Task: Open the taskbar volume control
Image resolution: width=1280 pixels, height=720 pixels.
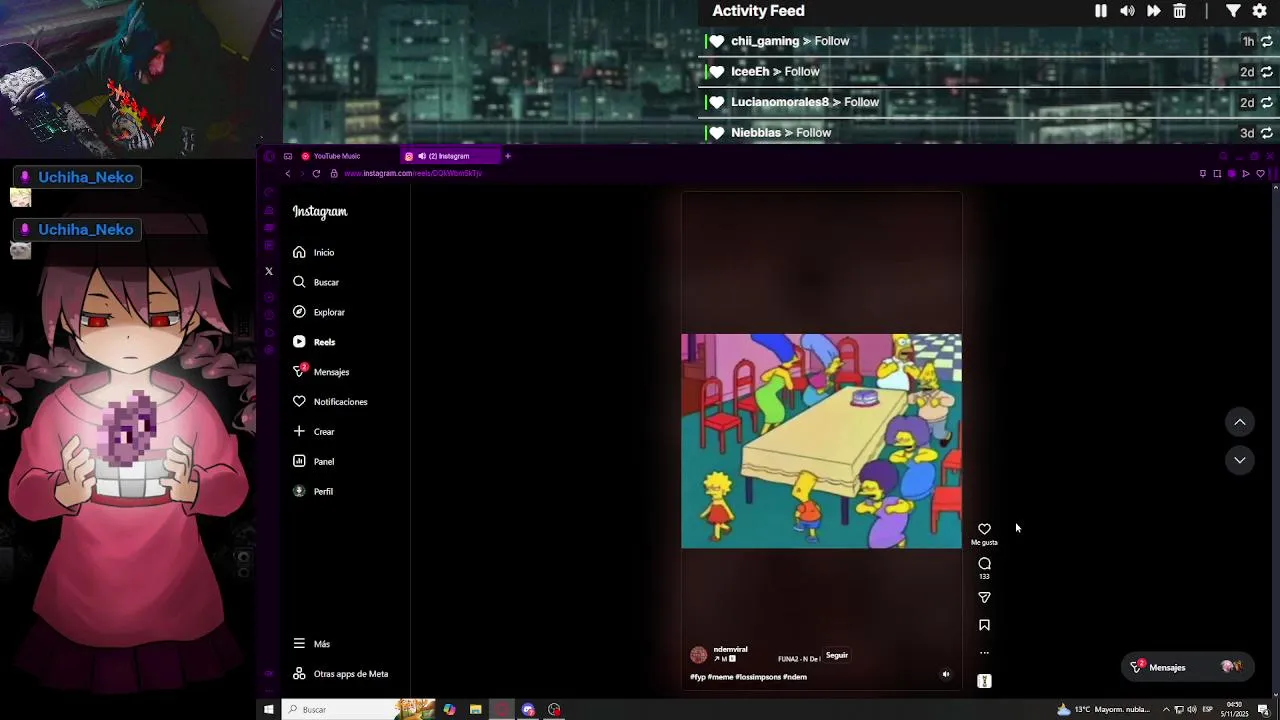Action: [x=1191, y=709]
